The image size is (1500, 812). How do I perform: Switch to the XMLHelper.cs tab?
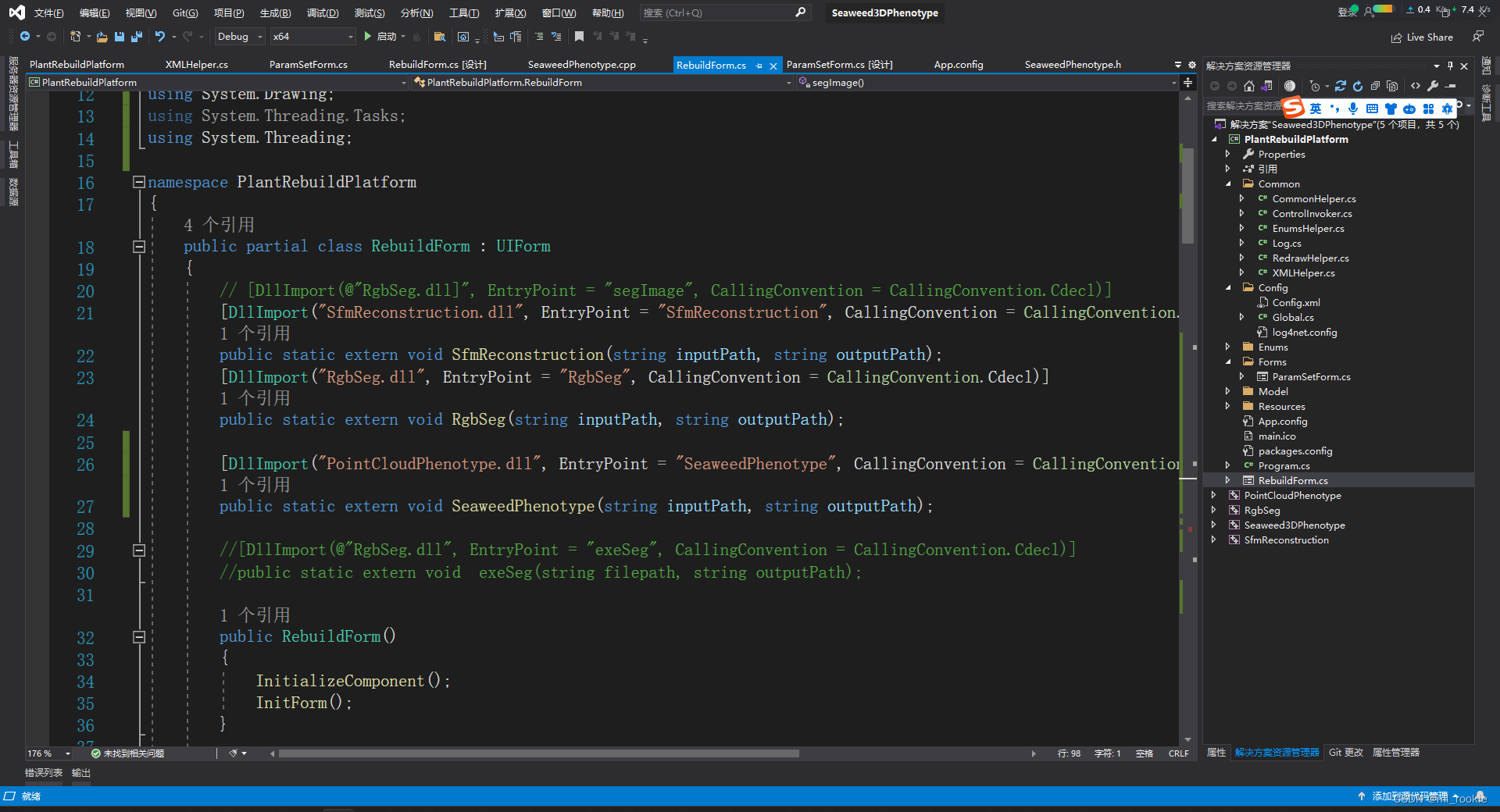pos(197,65)
